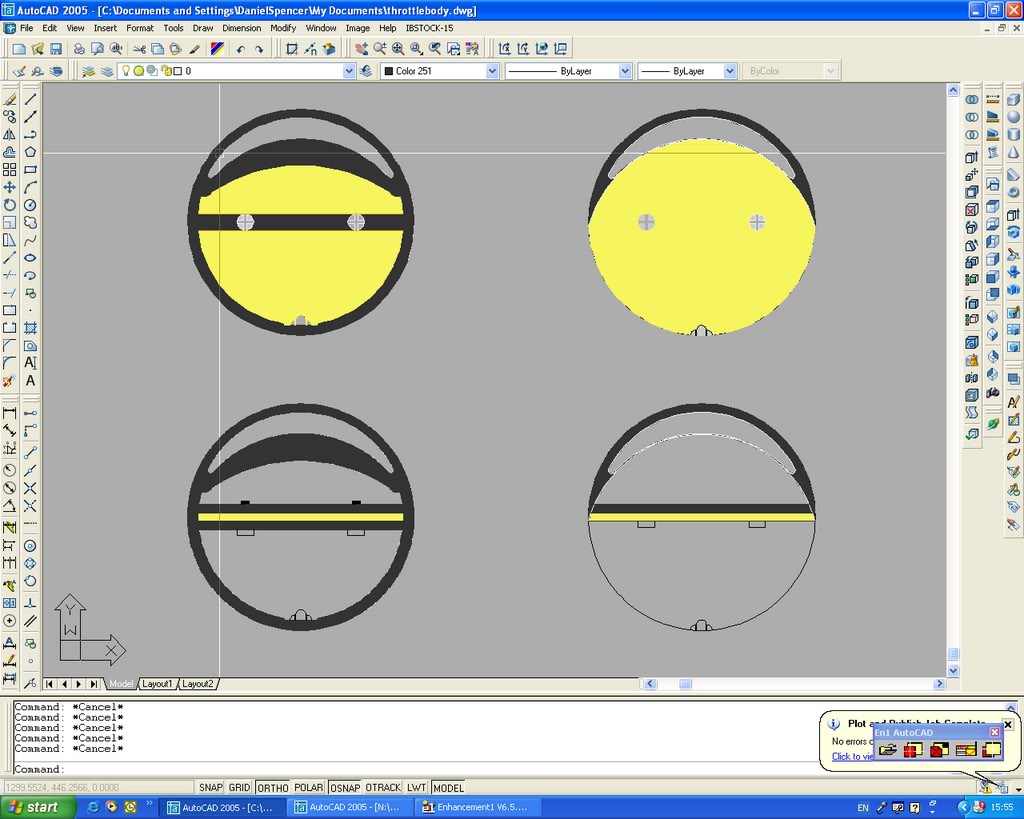
Task: Click the Save icon in toolbar
Action: [x=56, y=48]
